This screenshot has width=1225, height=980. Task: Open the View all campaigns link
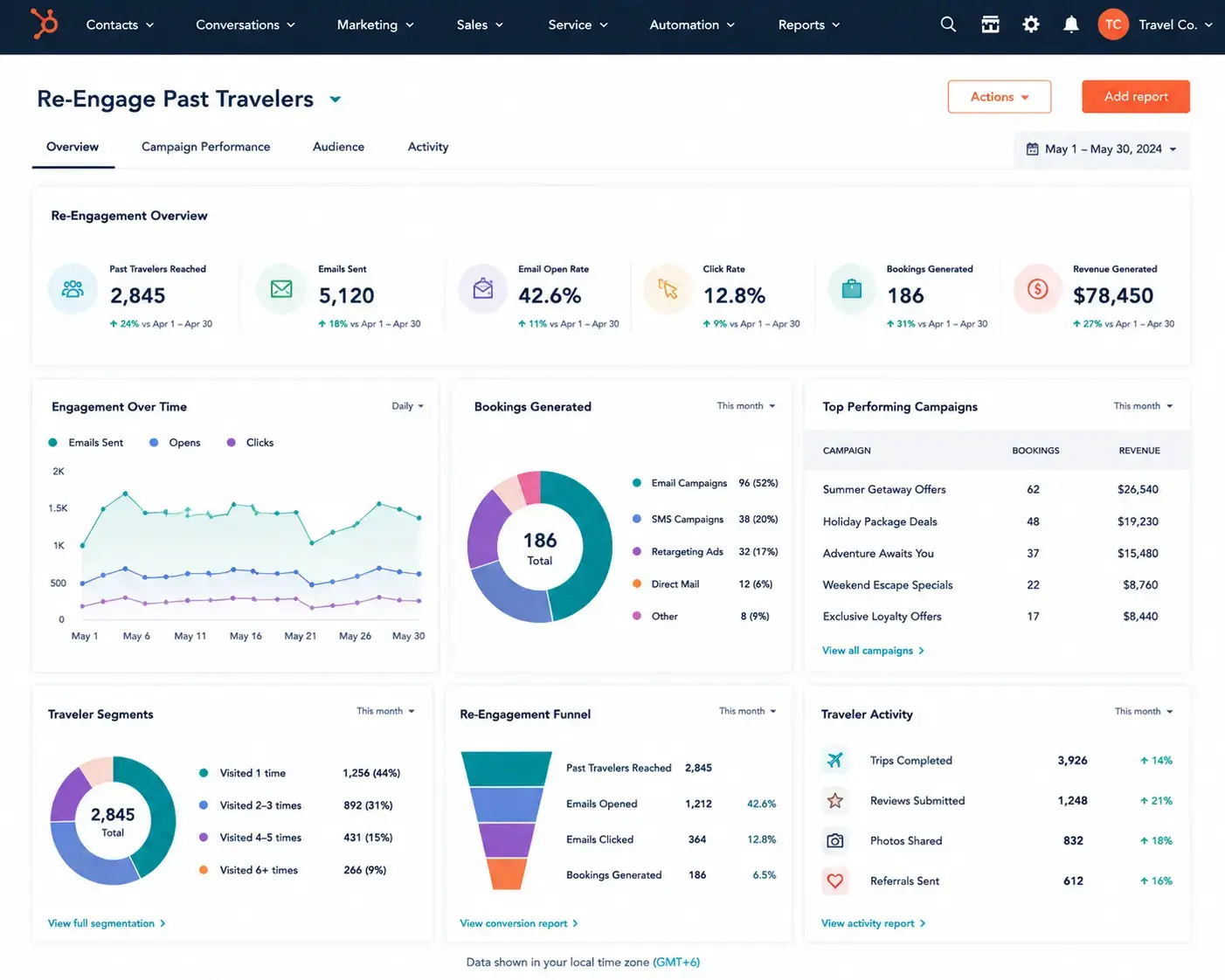click(x=873, y=651)
